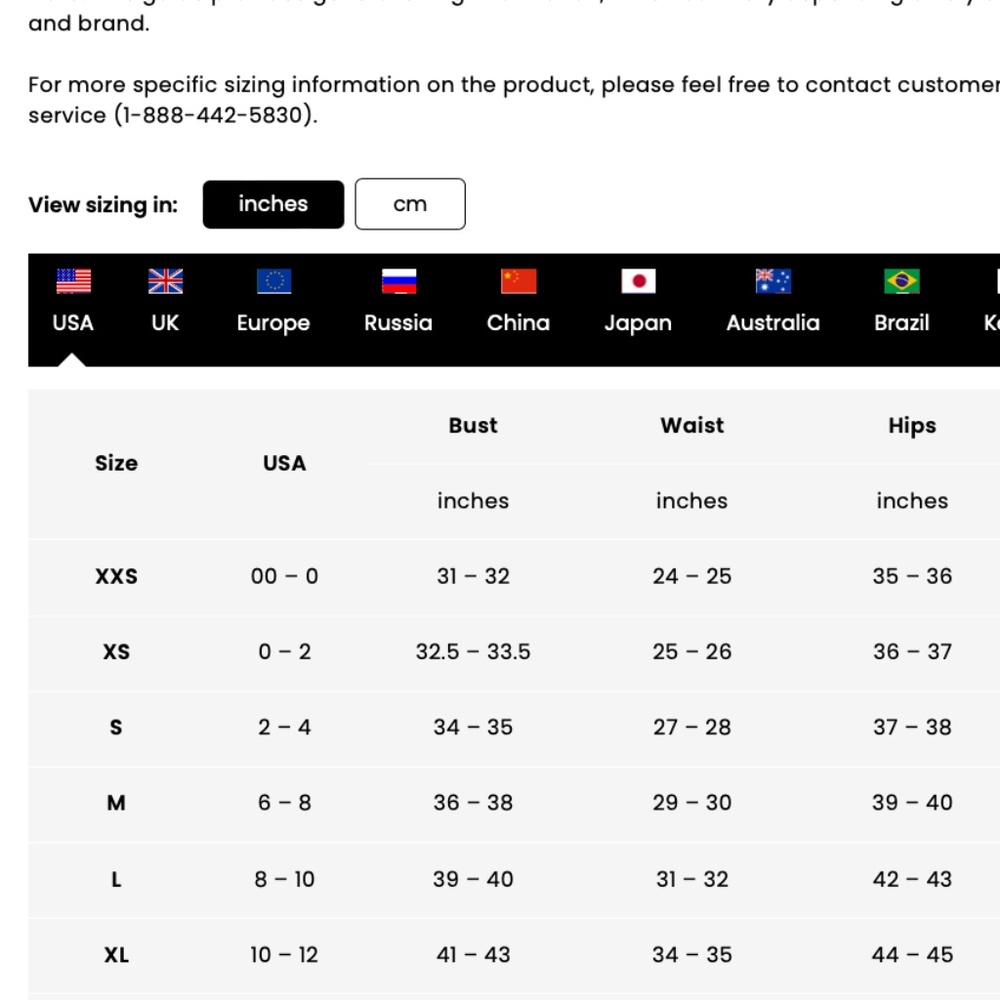Image resolution: width=1000 pixels, height=1000 pixels.
Task: Click the UK flag icon
Action: point(165,281)
